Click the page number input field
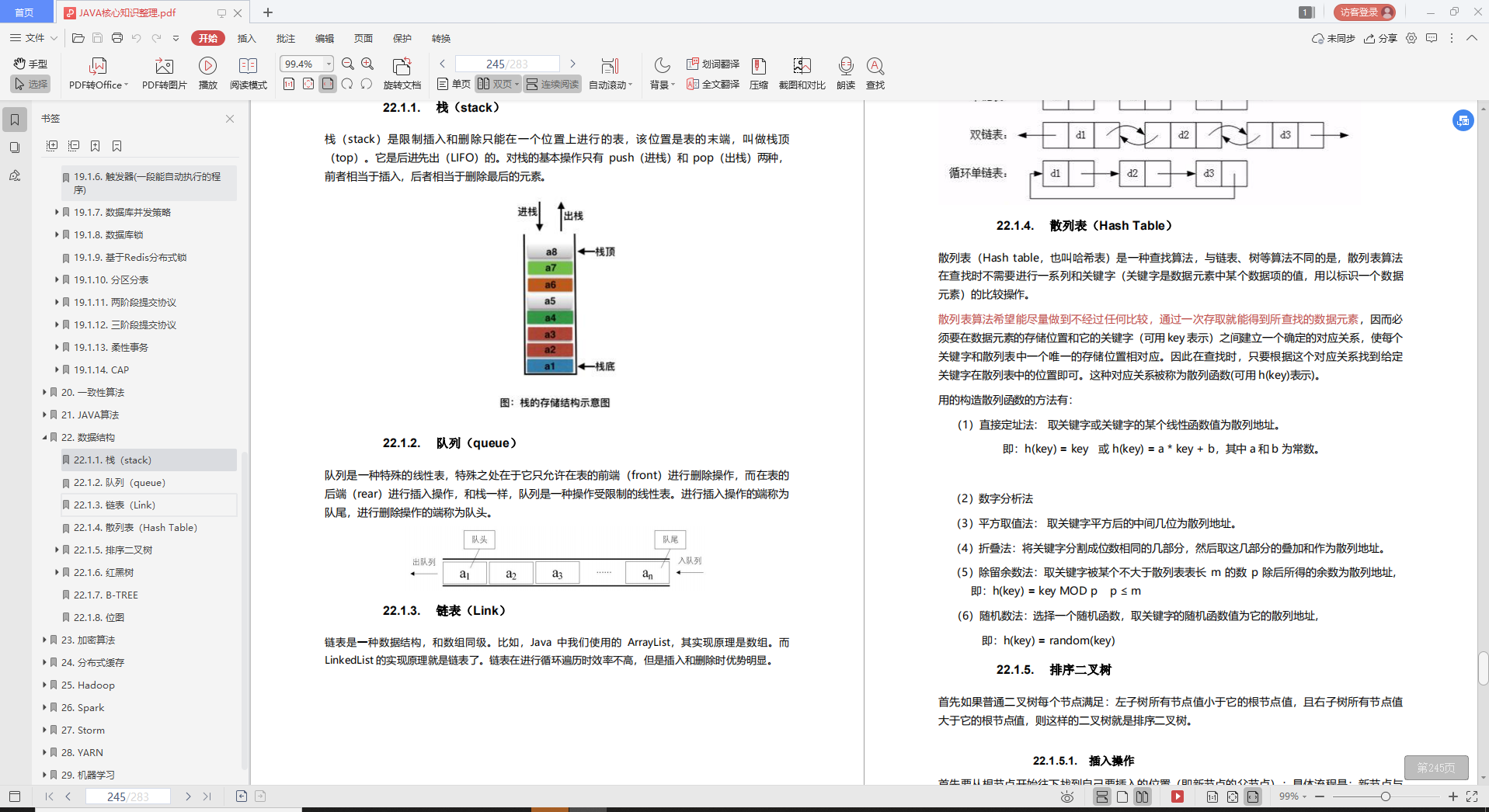The width and height of the screenshot is (1489, 812). 507,64
